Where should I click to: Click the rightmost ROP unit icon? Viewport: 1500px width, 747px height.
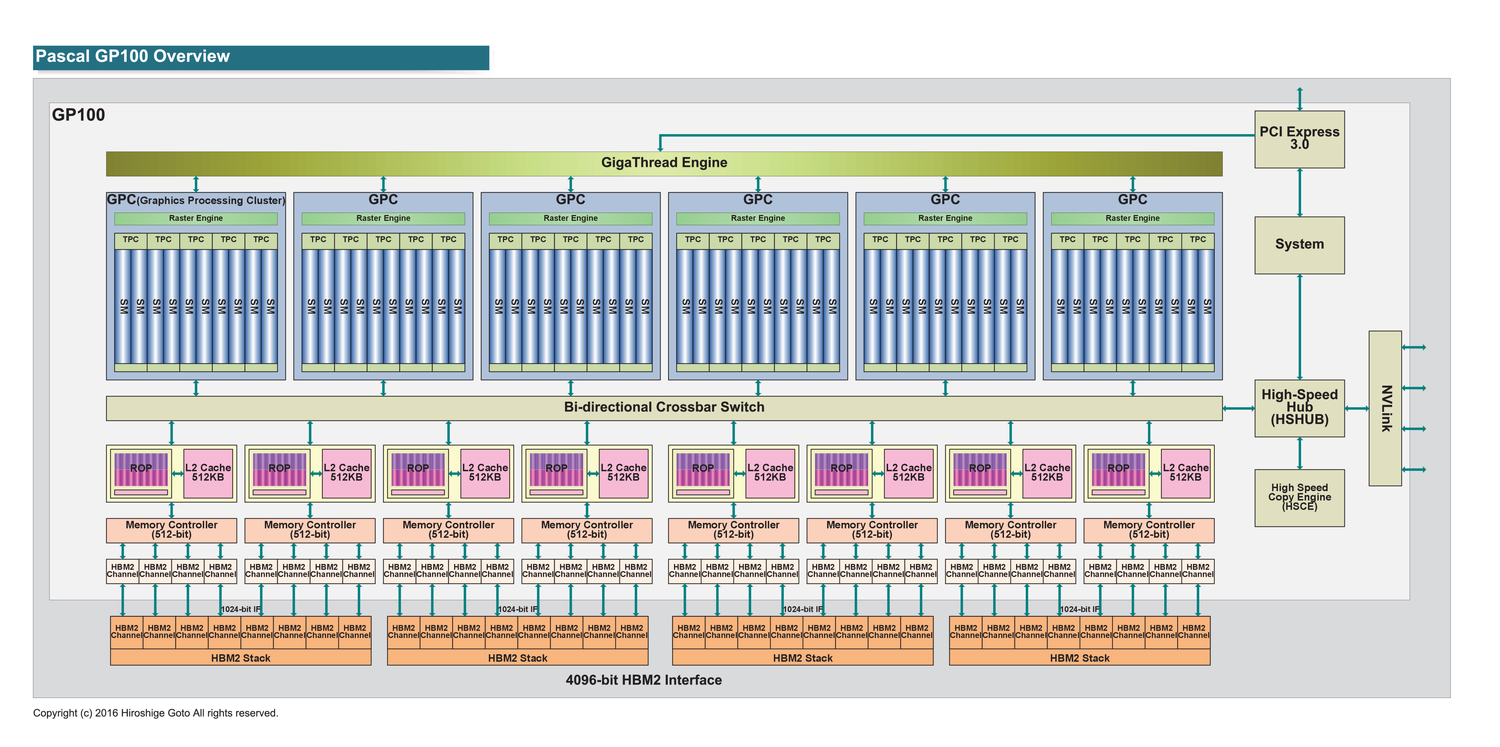pos(1119,473)
